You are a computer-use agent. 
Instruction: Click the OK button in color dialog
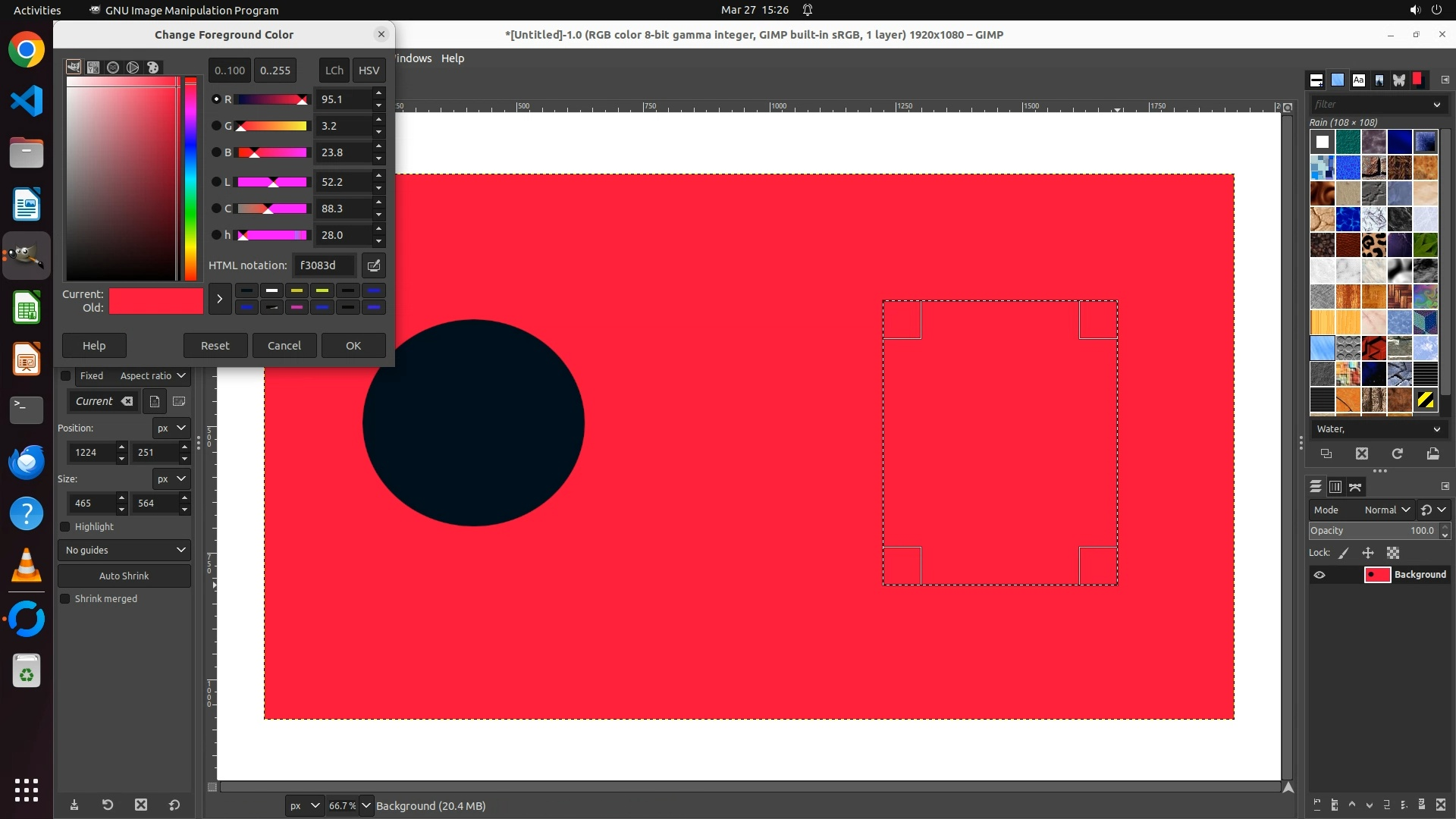coord(353,346)
